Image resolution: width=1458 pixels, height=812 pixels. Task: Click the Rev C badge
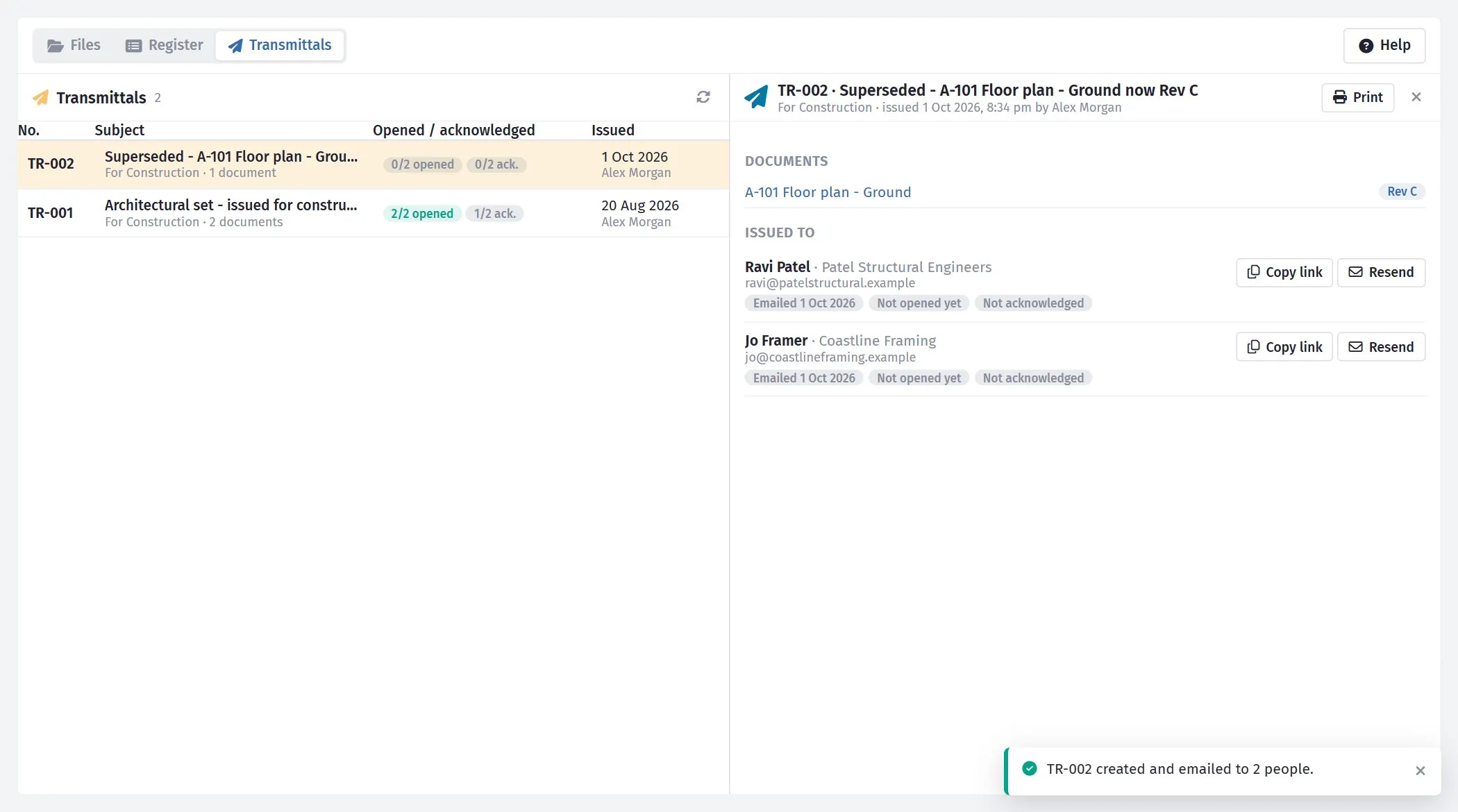1402,192
